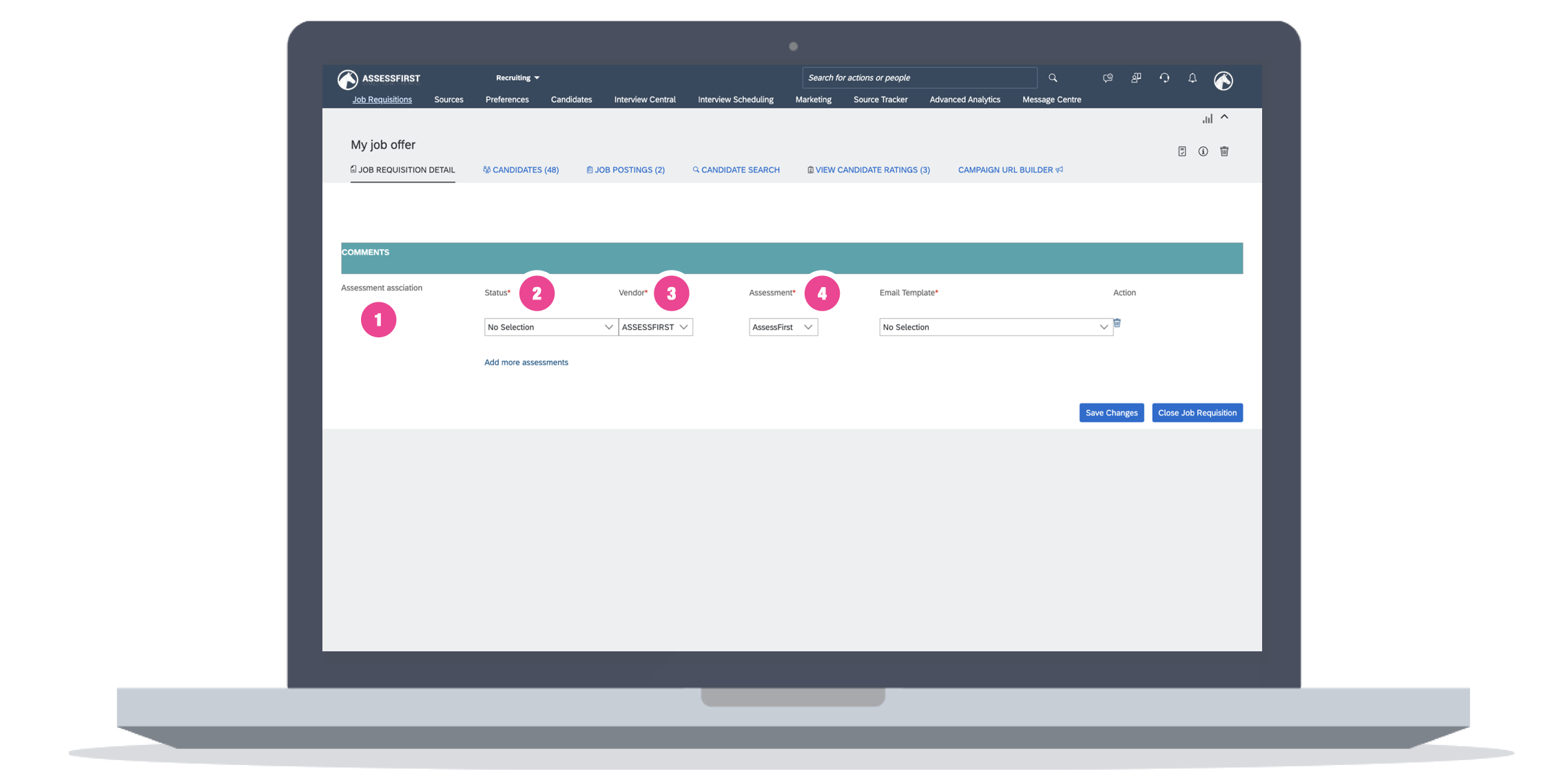The height and width of the screenshot is (778, 1568).
Task: Click the document checklist icon
Action: point(1182,151)
